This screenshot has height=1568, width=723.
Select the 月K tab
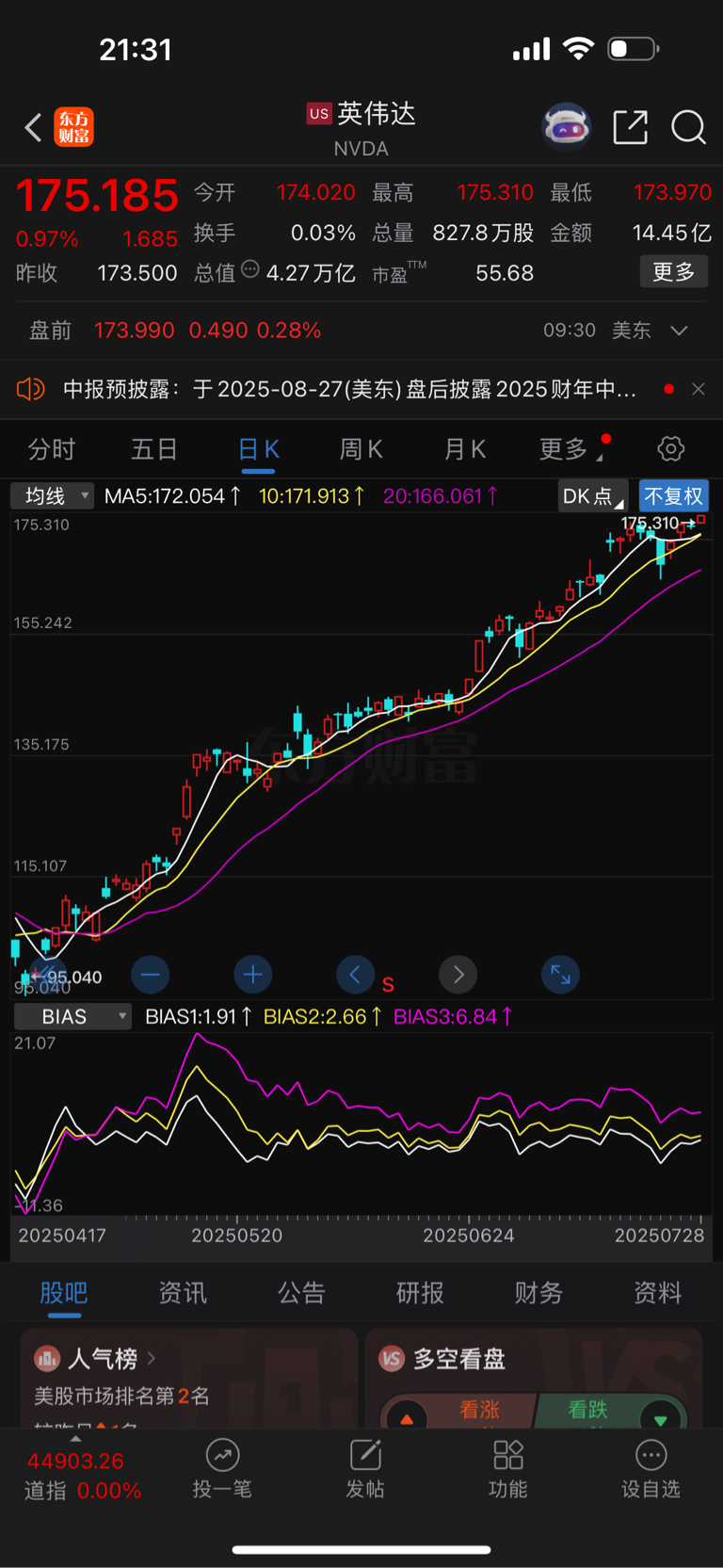464,449
